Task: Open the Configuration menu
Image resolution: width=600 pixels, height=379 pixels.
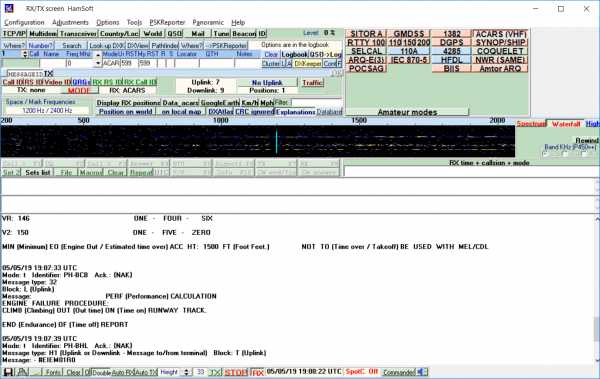Action: pyautogui.click(x=24, y=23)
